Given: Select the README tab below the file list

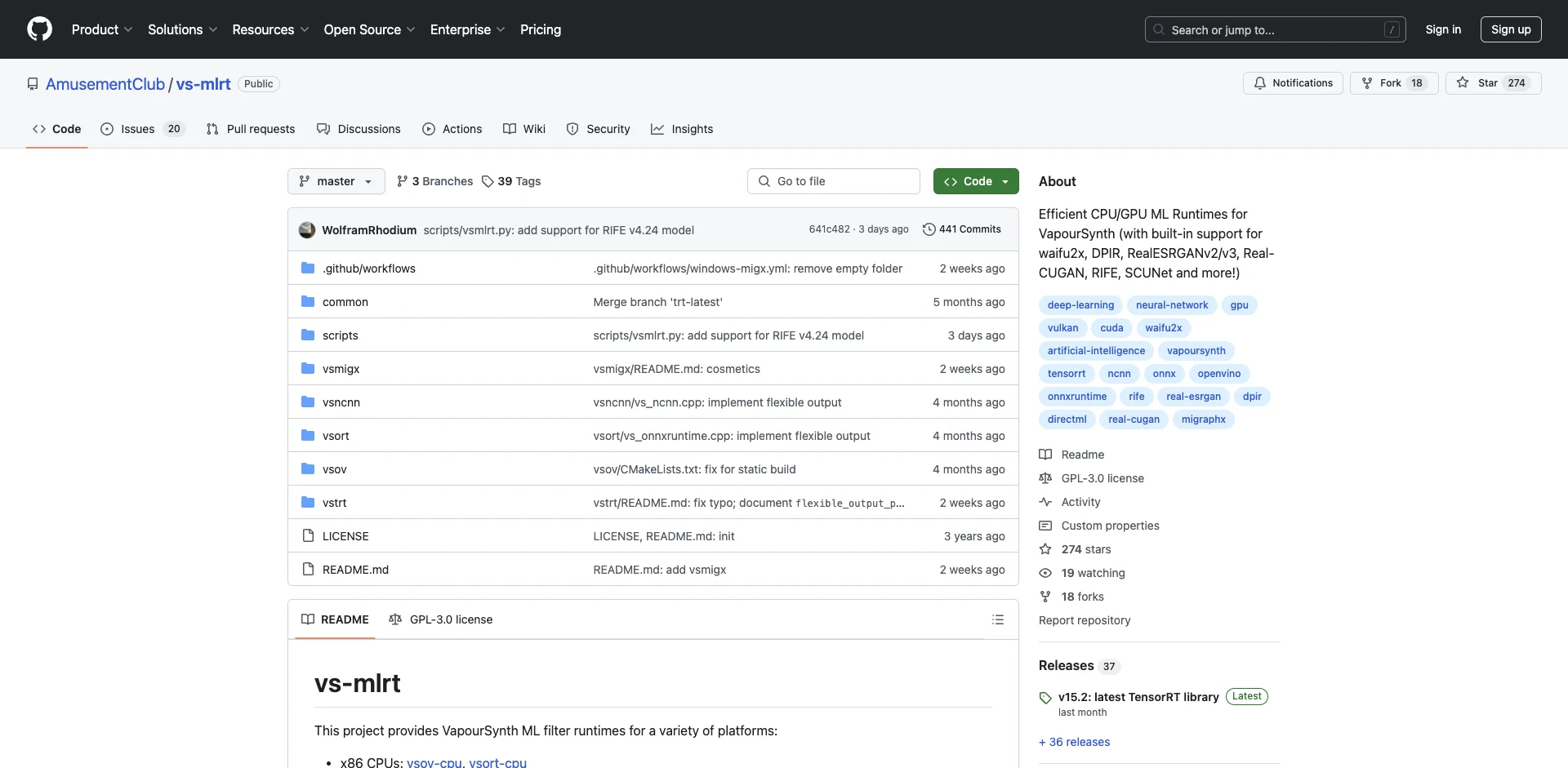Looking at the screenshot, I should (x=335, y=619).
